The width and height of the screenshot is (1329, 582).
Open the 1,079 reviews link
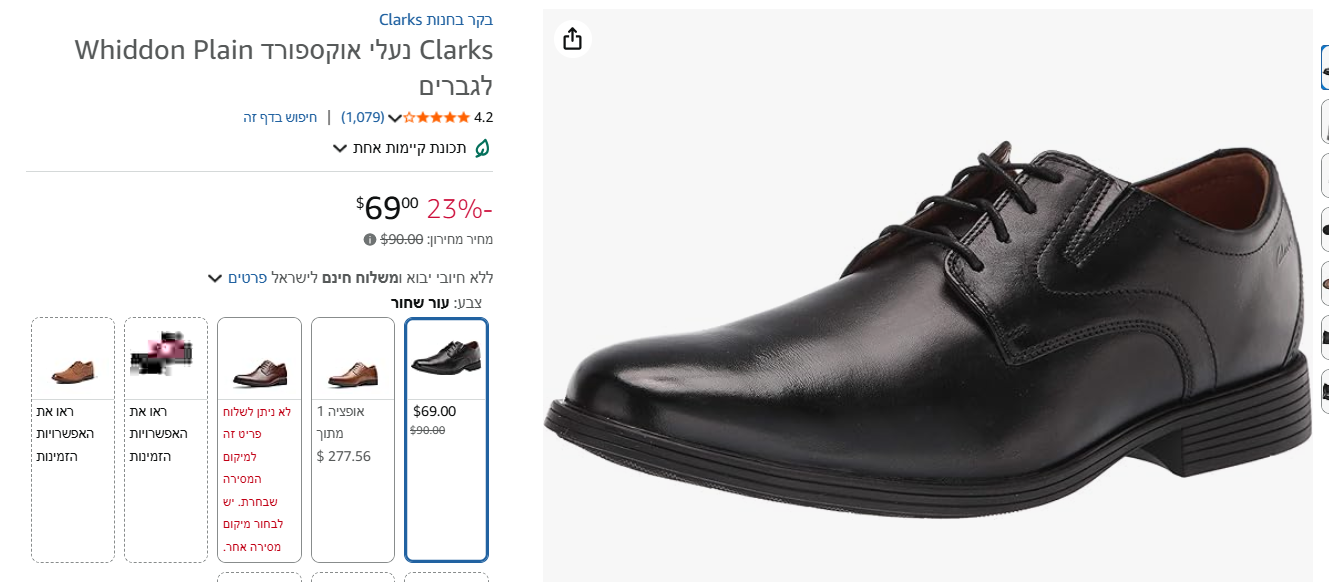tap(362, 117)
